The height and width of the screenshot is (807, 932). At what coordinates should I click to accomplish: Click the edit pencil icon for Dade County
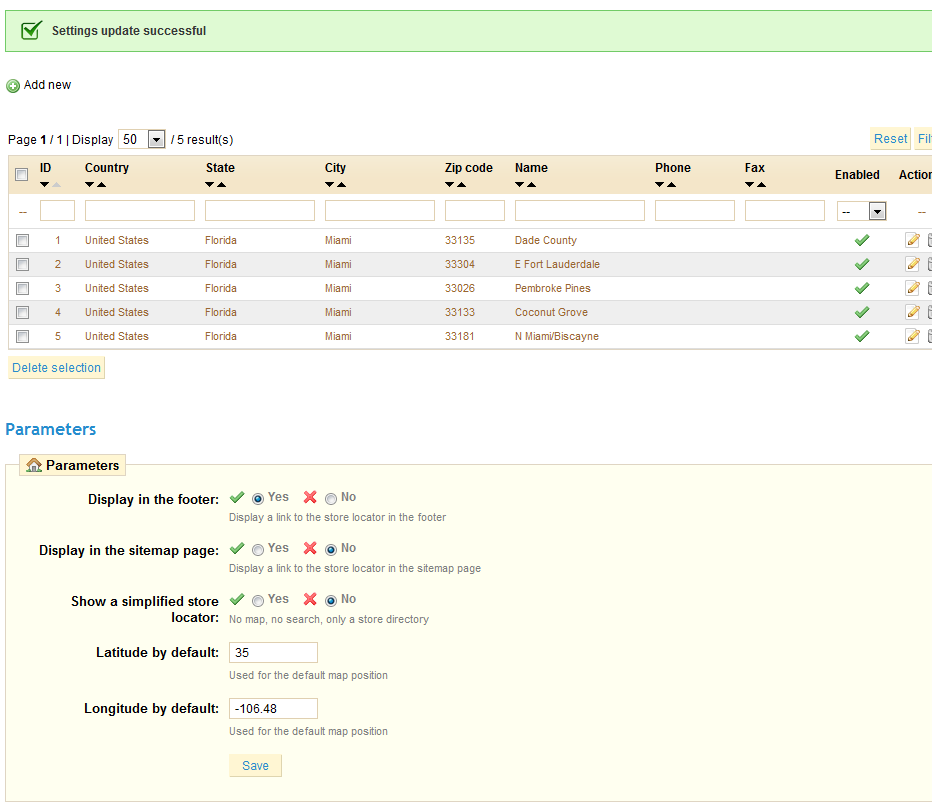pos(912,240)
